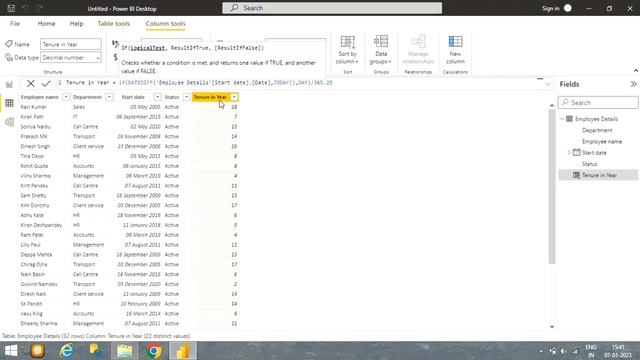The width and height of the screenshot is (640, 360).
Task: Select the Status field in Fields pane
Action: (590, 164)
